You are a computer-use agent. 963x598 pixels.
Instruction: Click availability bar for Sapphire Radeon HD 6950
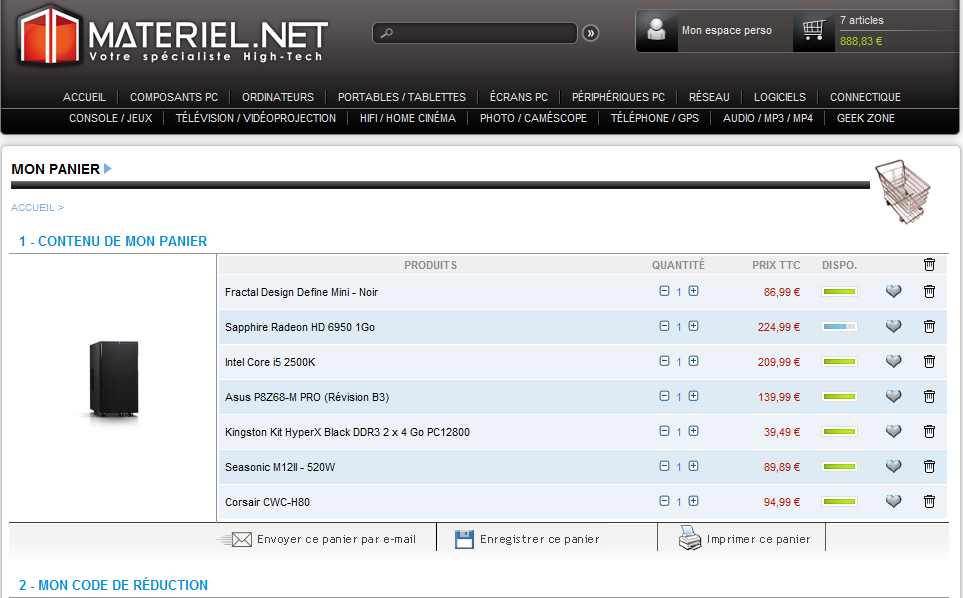[840, 327]
